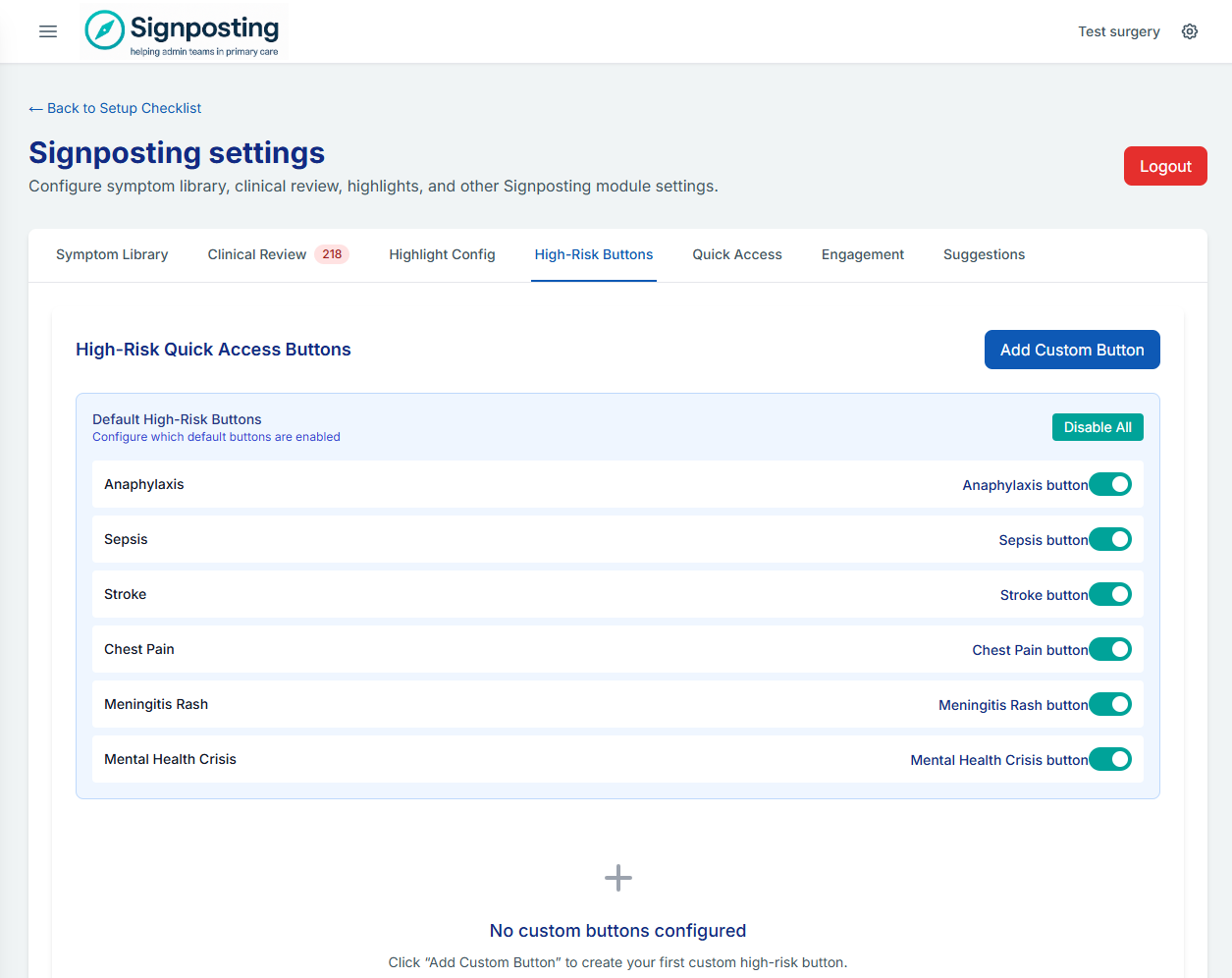This screenshot has height=978, width=1232.
Task: Click the plus icon for custom buttons
Action: [617, 878]
